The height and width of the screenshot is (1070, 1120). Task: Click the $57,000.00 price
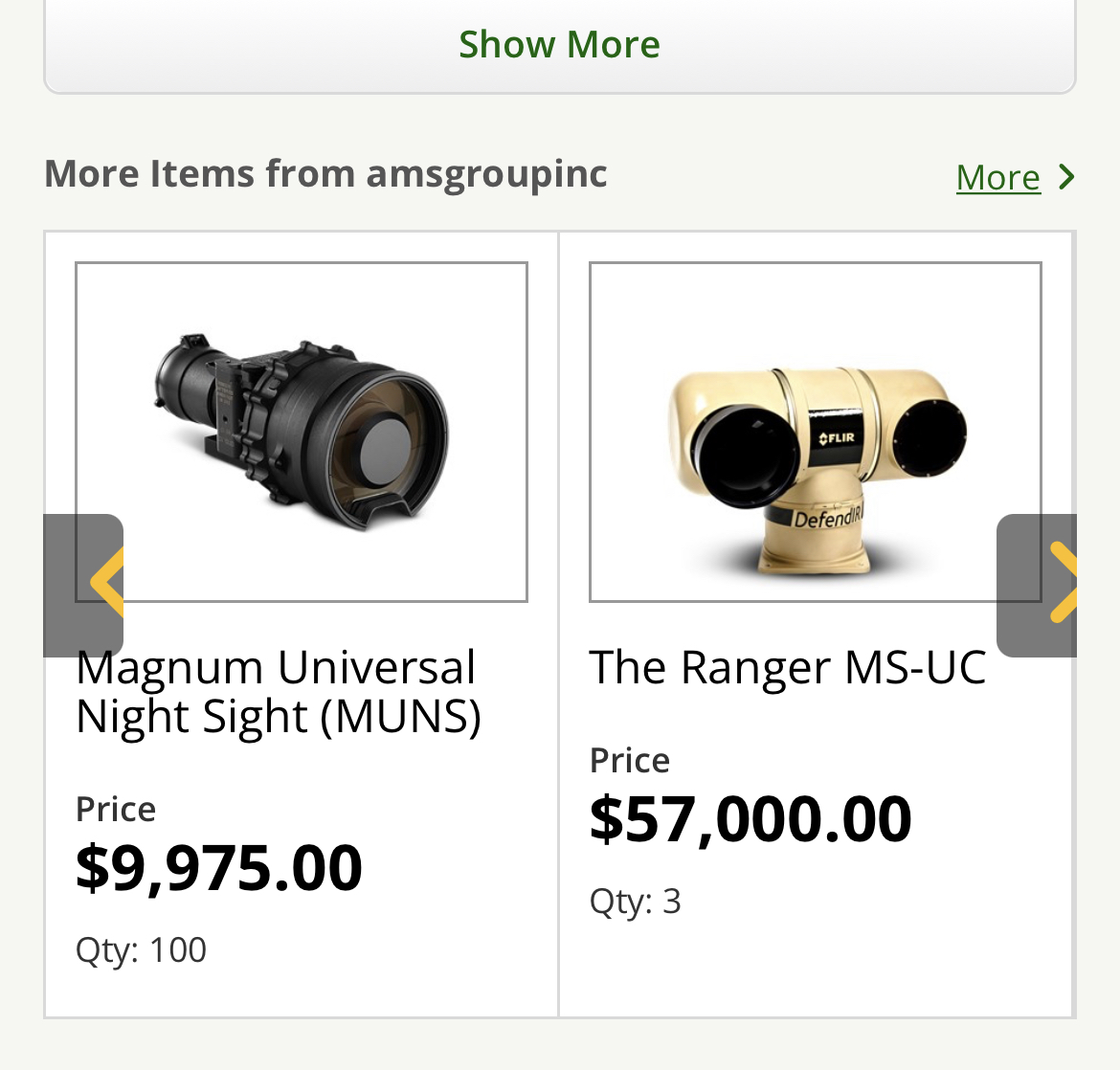click(750, 819)
